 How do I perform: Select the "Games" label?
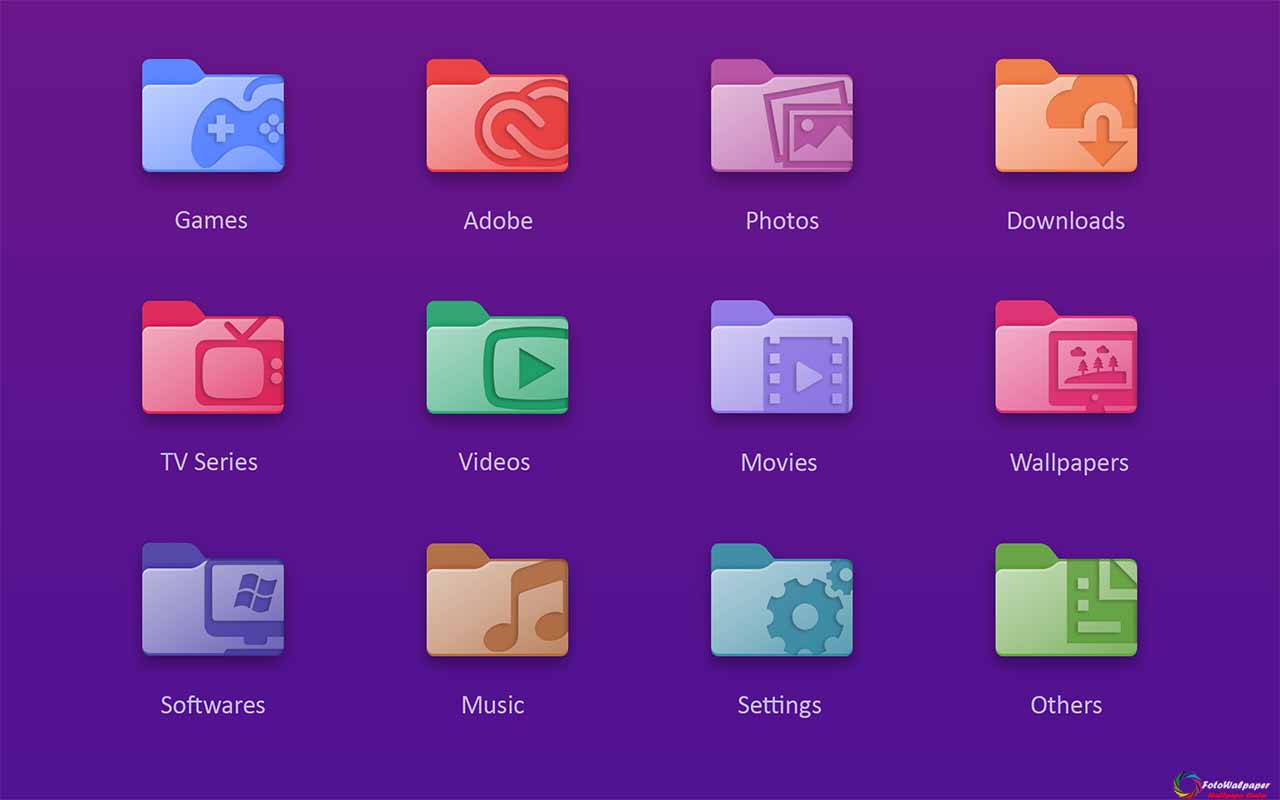(211, 220)
